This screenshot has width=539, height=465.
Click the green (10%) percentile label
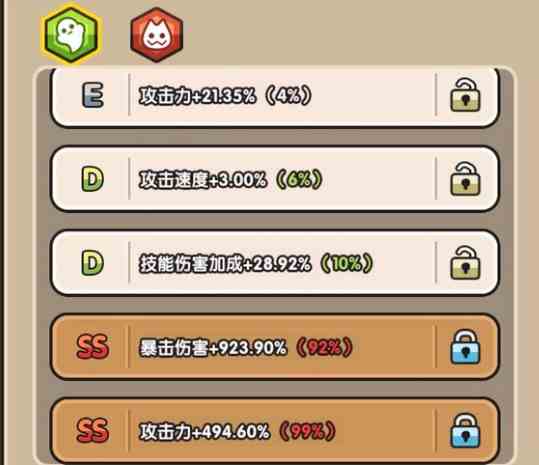tap(346, 263)
